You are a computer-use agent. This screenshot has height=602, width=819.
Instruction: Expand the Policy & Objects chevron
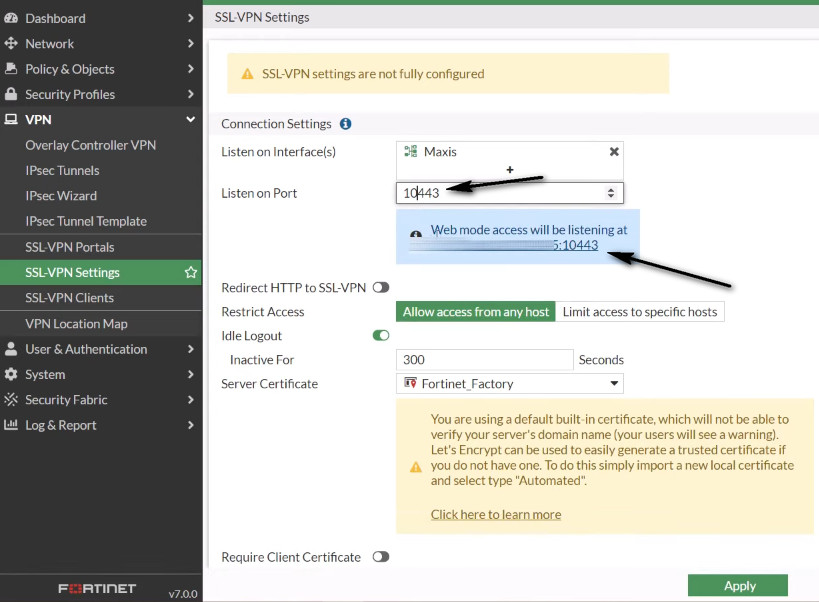click(191, 68)
